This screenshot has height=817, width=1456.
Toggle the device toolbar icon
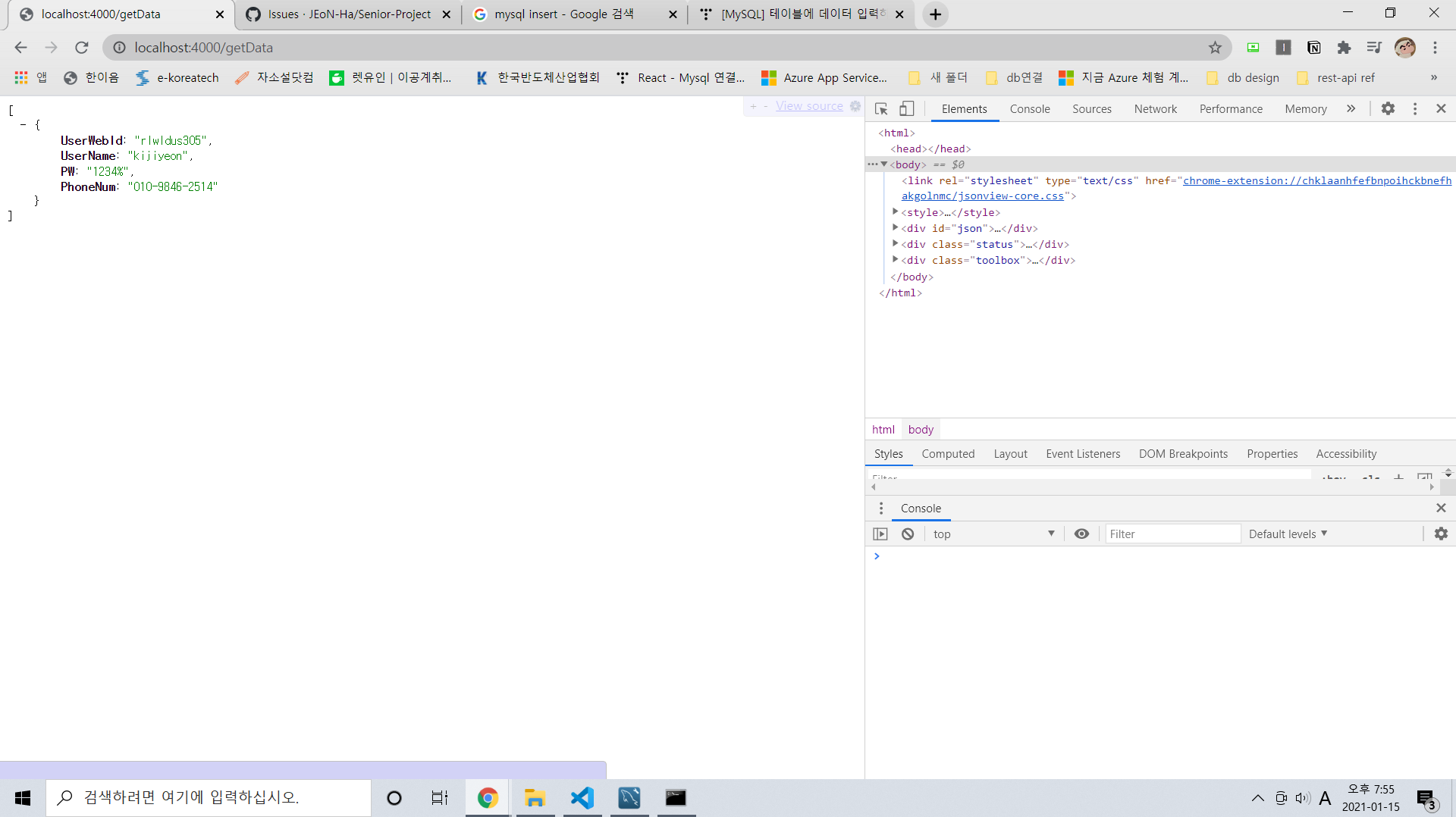pos(906,109)
